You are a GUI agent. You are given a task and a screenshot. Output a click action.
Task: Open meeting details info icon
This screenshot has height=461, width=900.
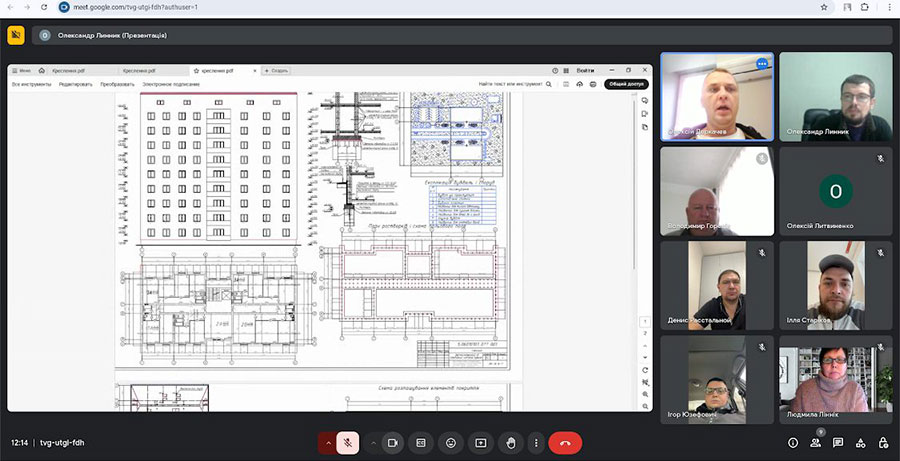click(x=792, y=442)
